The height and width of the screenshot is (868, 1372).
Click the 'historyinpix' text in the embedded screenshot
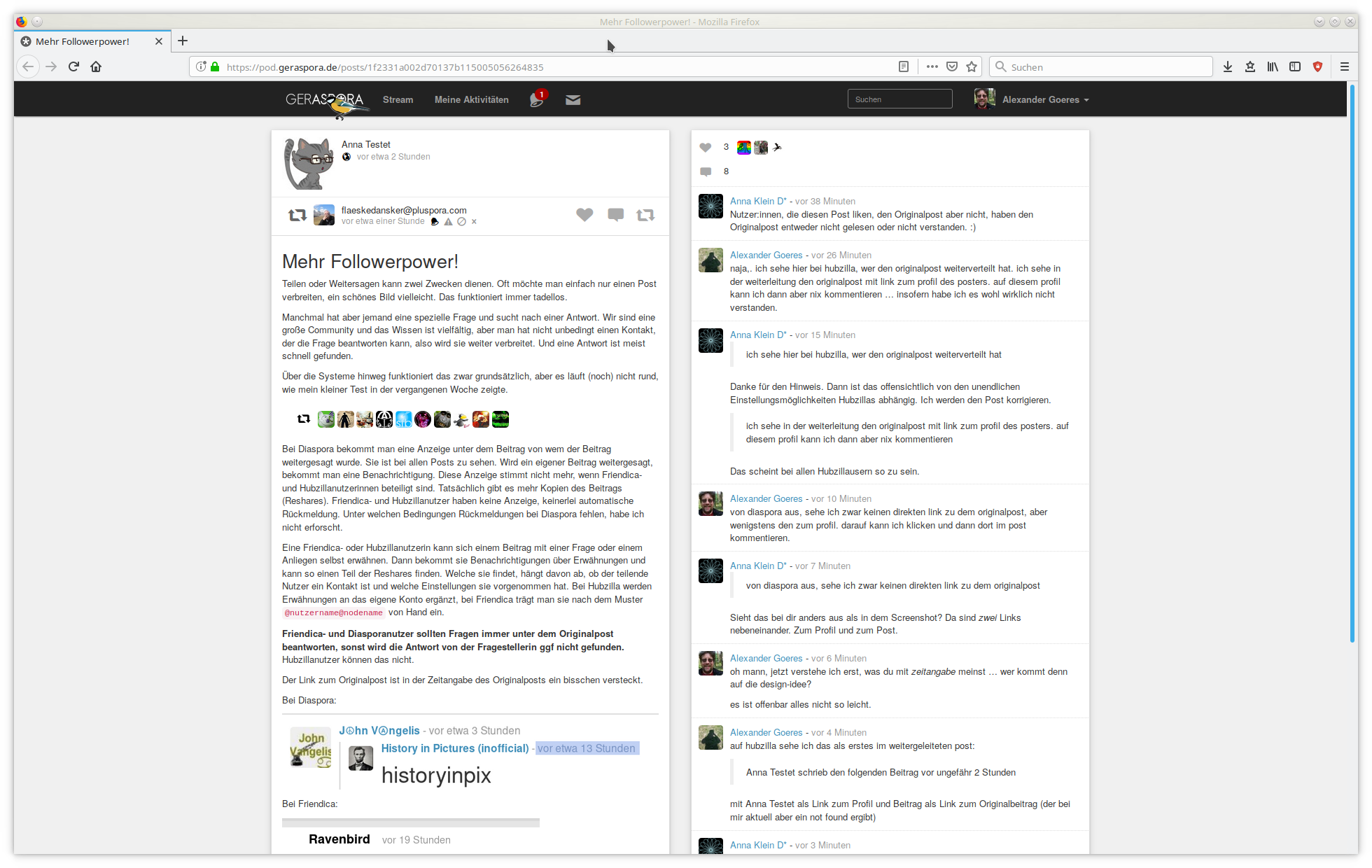(436, 776)
